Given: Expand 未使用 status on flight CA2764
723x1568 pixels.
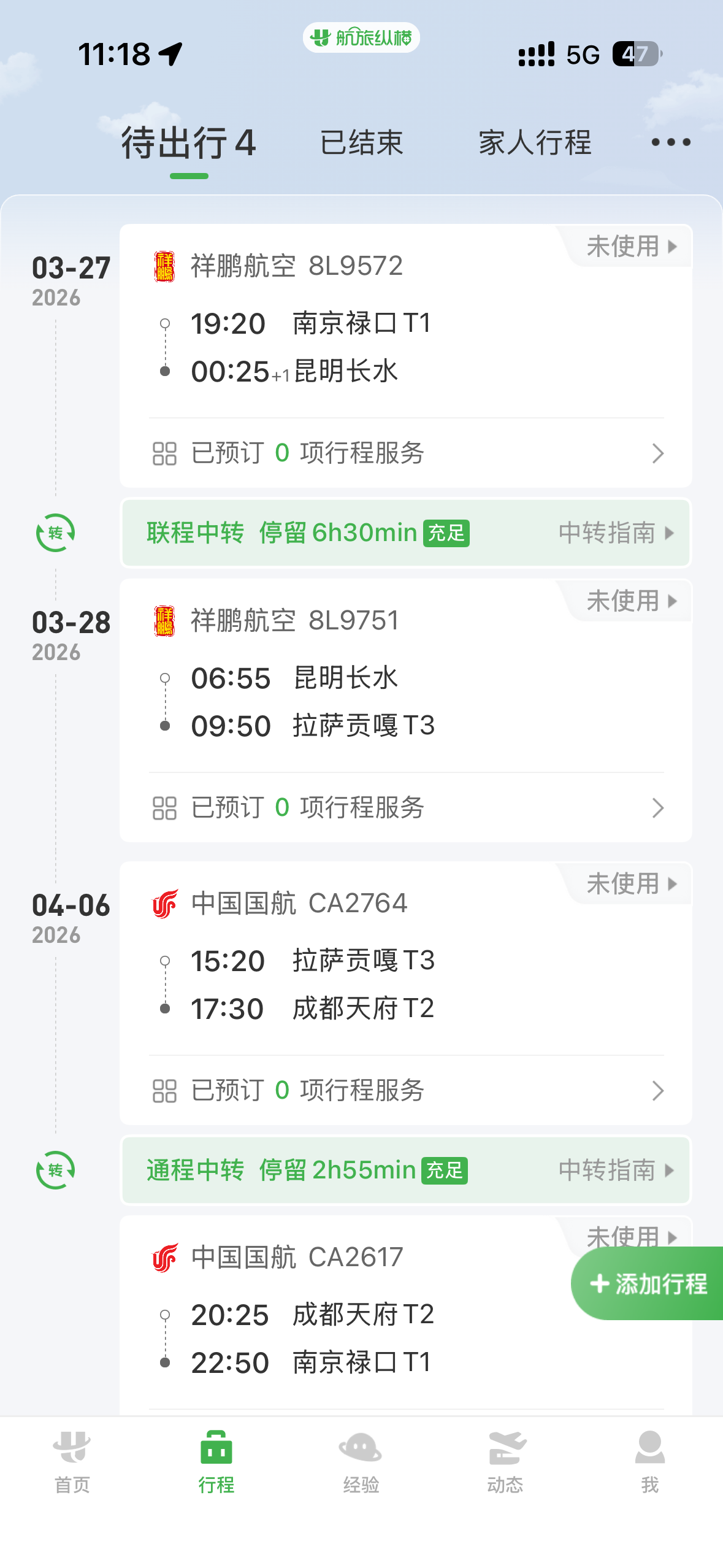Looking at the screenshot, I should (x=632, y=884).
